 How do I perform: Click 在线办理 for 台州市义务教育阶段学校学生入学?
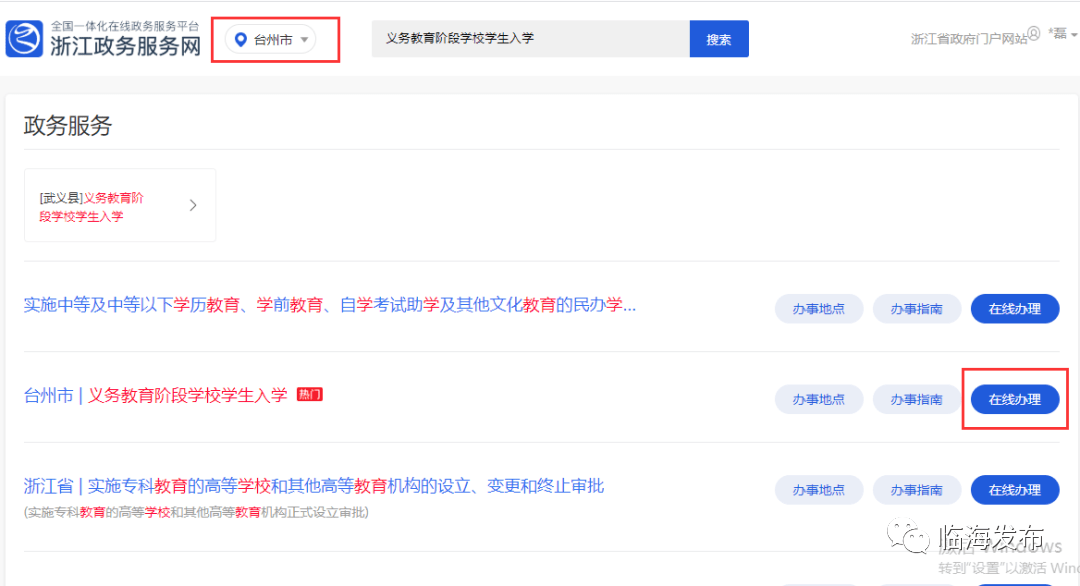1015,398
